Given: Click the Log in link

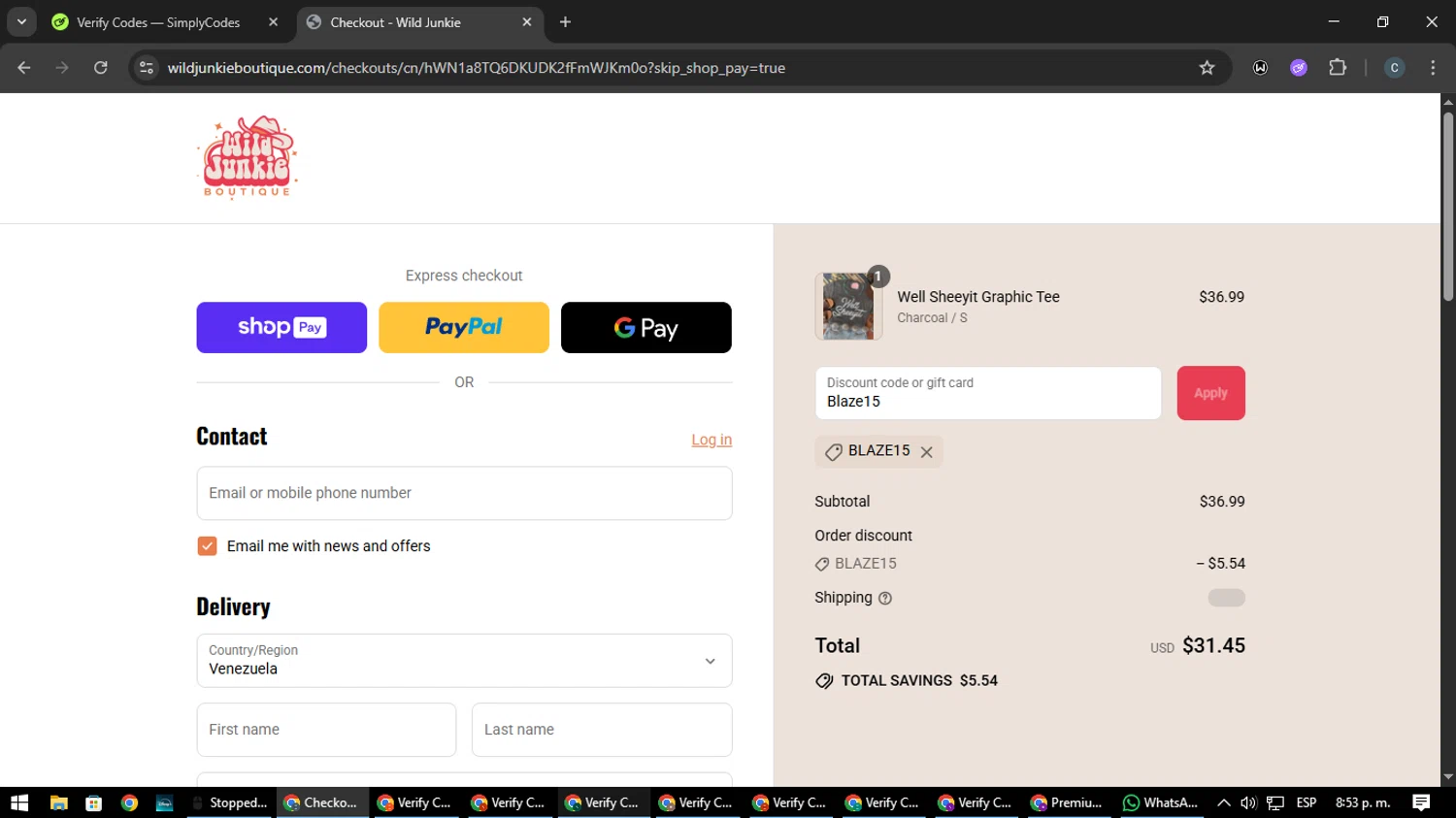Looking at the screenshot, I should pos(711,440).
